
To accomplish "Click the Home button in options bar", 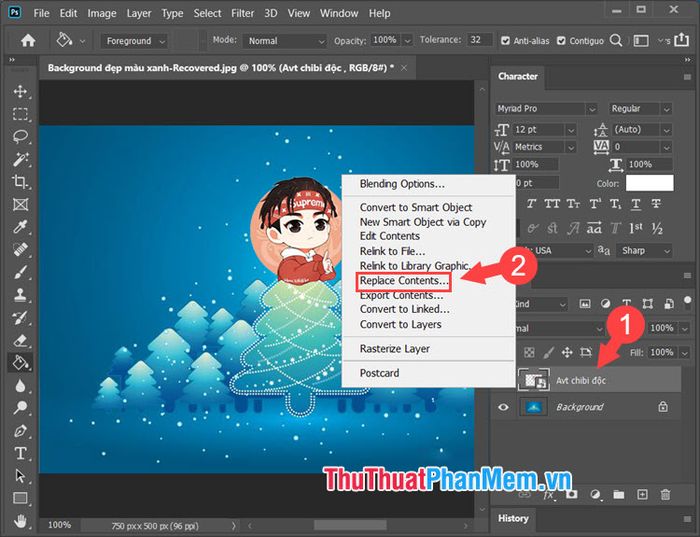I will pos(28,41).
